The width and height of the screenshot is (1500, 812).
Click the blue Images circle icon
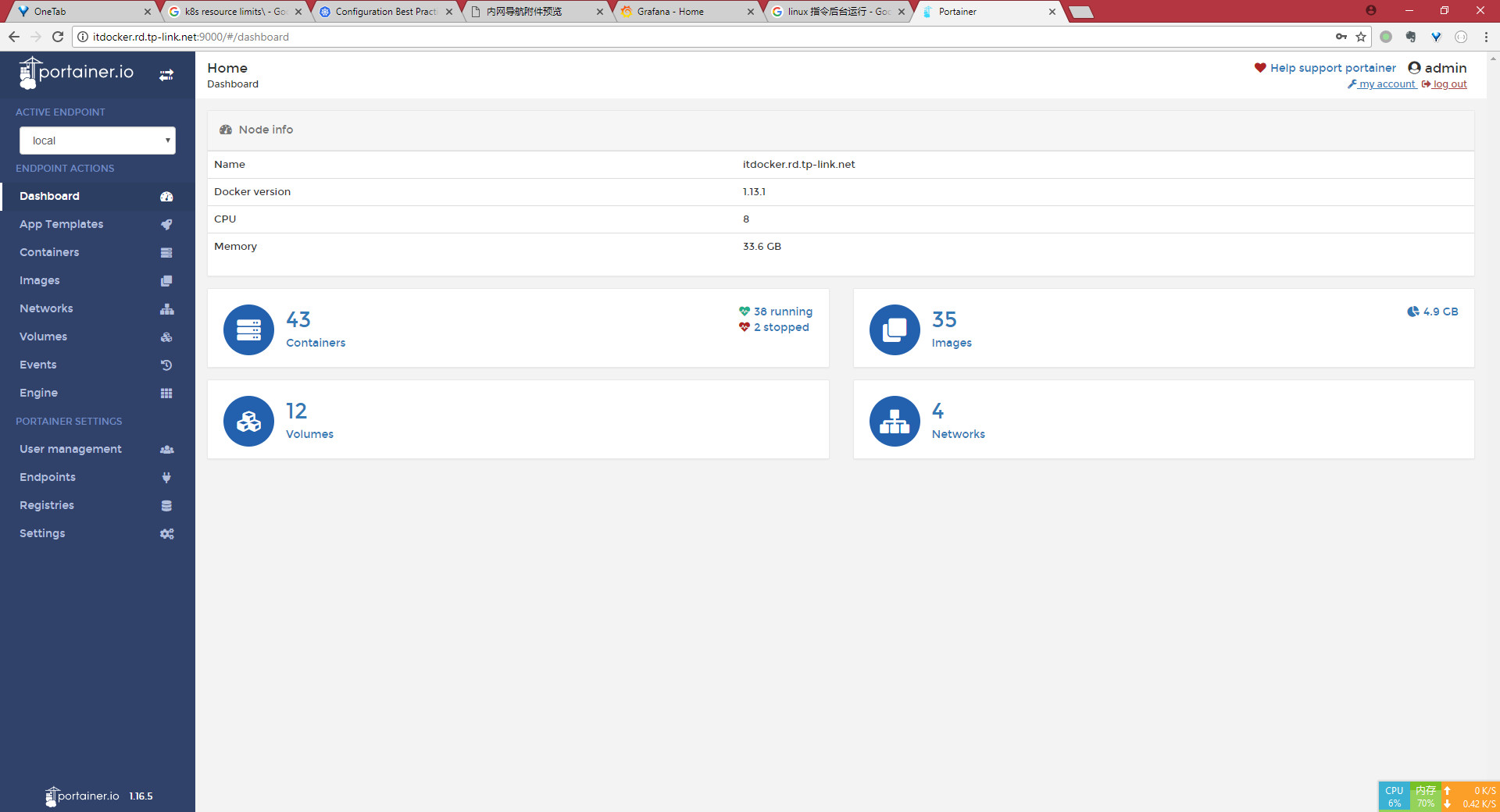click(x=895, y=329)
